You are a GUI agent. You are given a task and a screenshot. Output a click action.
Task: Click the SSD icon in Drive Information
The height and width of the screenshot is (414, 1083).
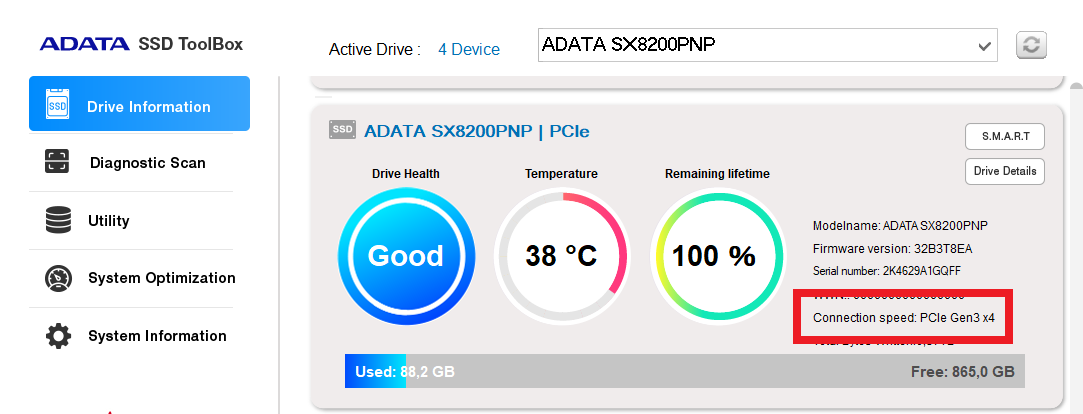point(57,104)
